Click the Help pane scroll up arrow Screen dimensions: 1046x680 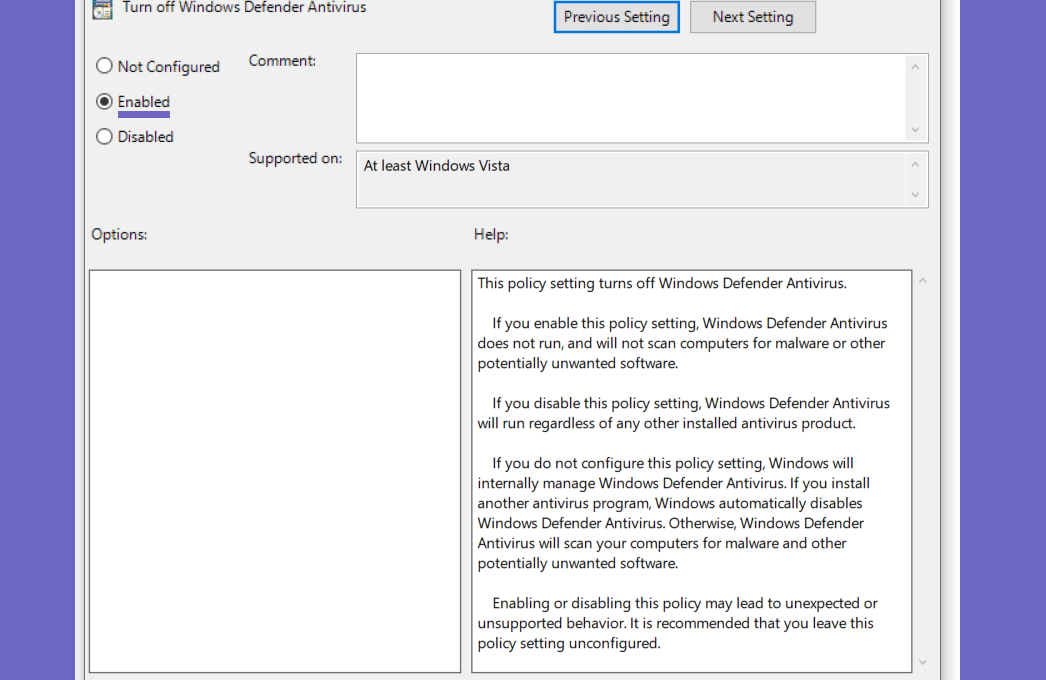click(923, 281)
